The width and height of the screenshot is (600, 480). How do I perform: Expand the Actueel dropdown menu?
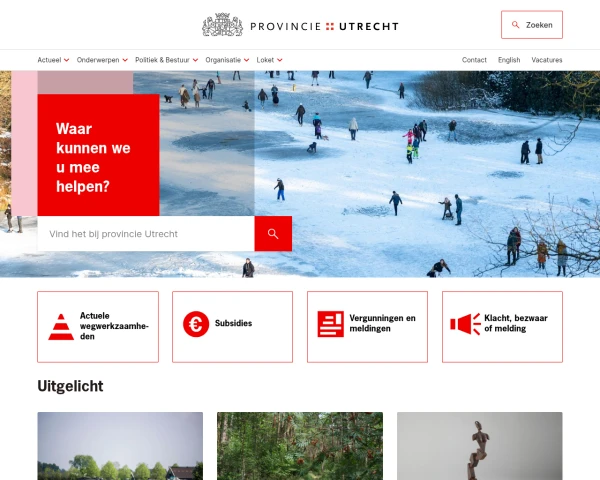click(53, 60)
